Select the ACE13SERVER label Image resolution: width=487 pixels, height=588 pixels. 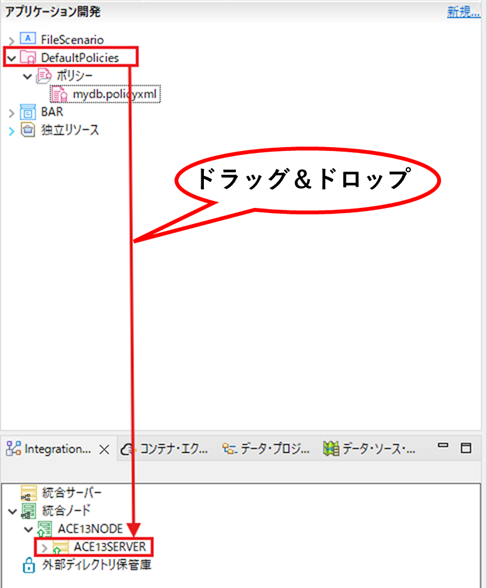pos(109,547)
